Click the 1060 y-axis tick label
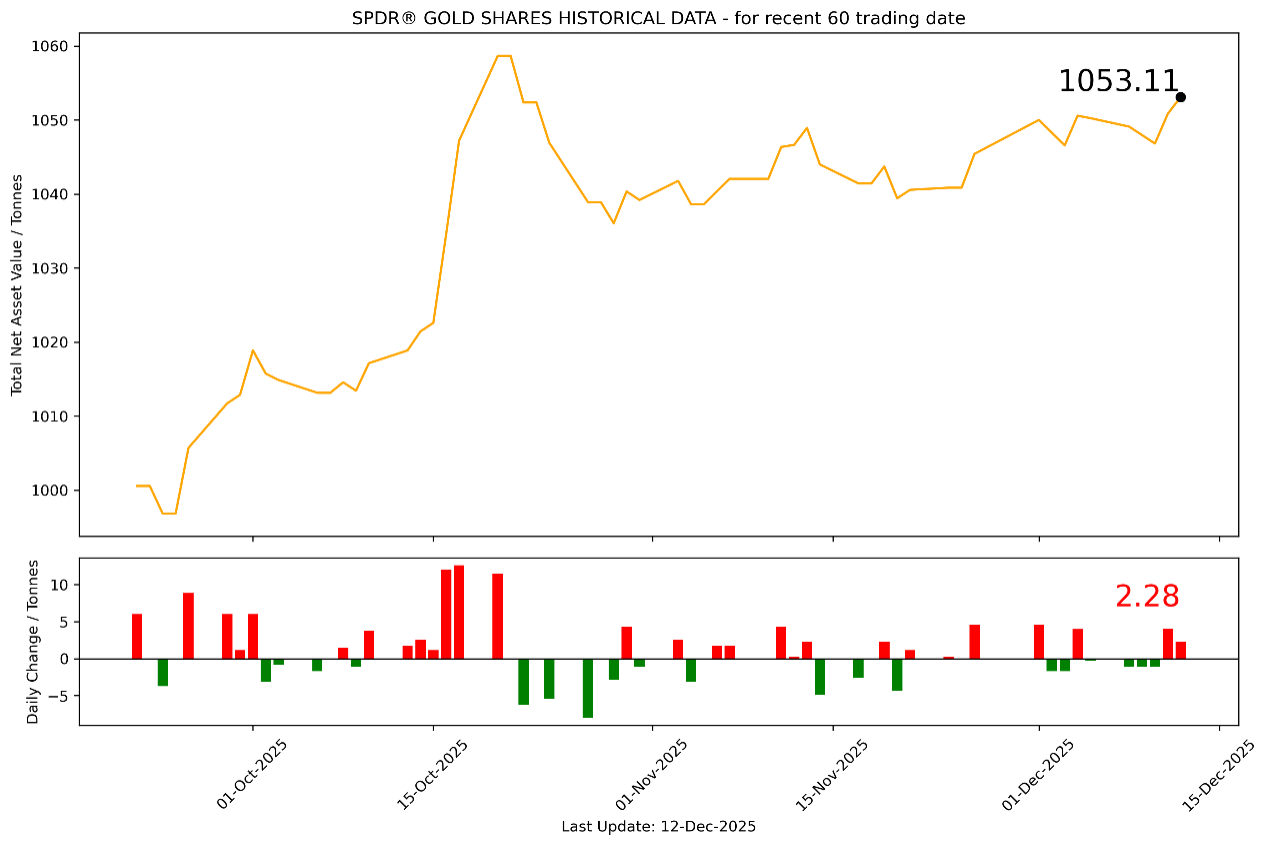Viewport: 1274px width, 849px height. coord(51,47)
